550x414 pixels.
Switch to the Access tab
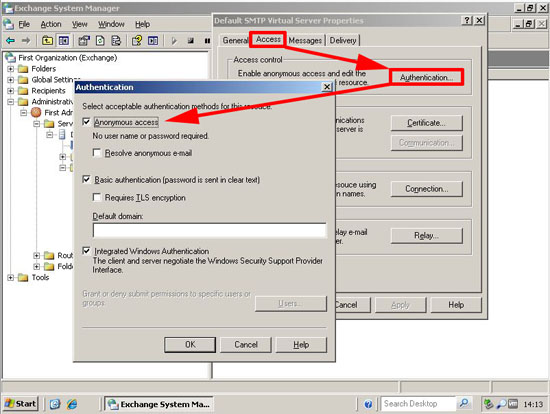(x=268, y=39)
